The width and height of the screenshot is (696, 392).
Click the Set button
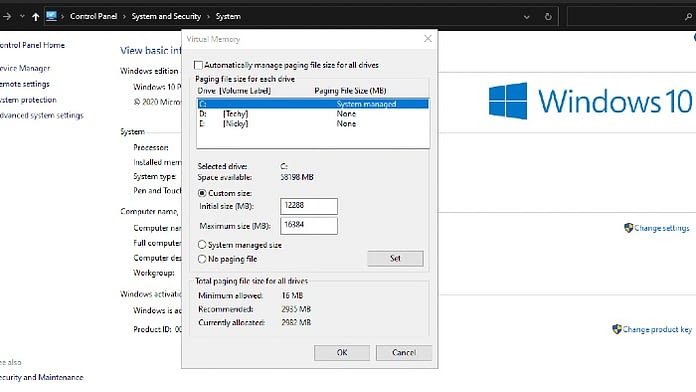coord(395,258)
